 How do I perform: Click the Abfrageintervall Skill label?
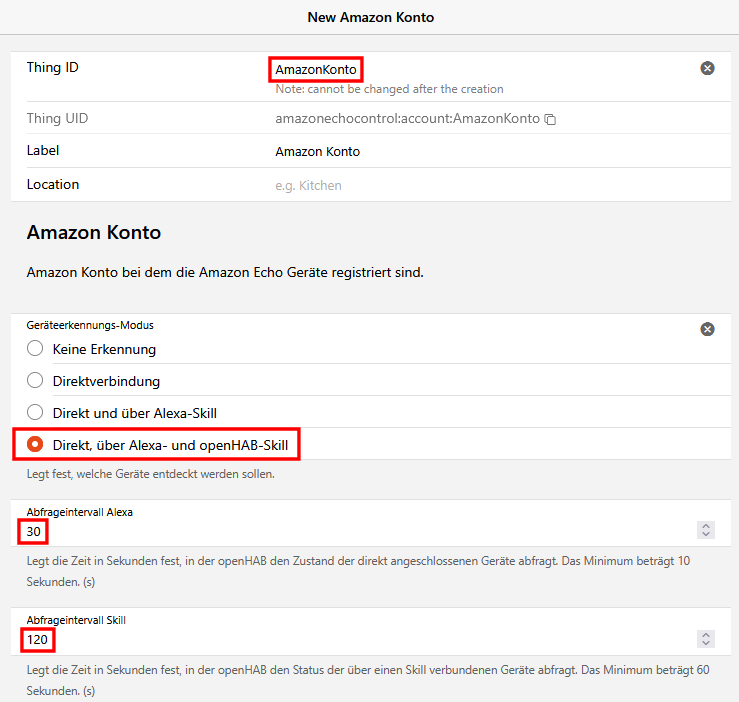pyautogui.click(x=76, y=620)
